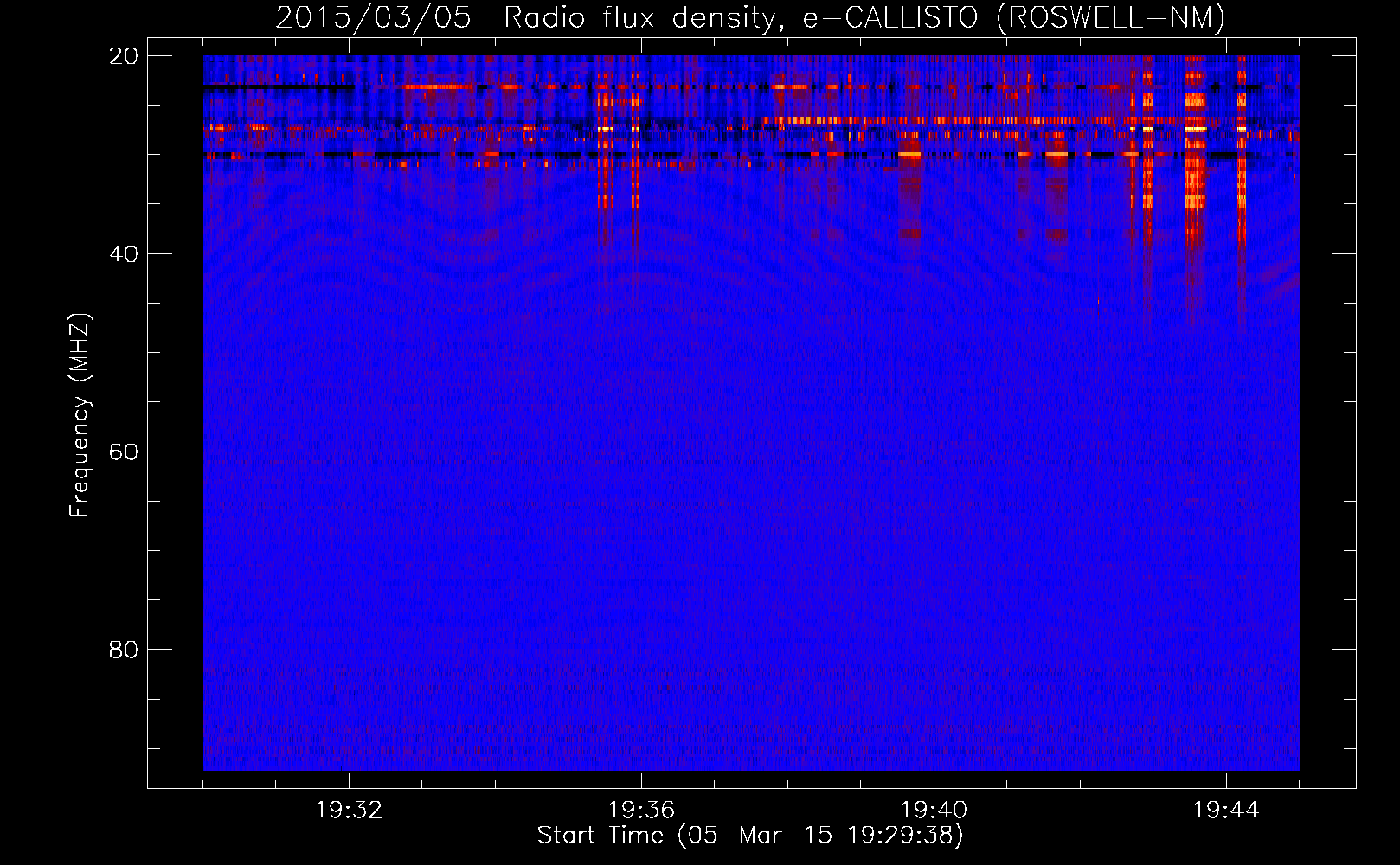Click the frequency tick label '20'

tap(125, 56)
